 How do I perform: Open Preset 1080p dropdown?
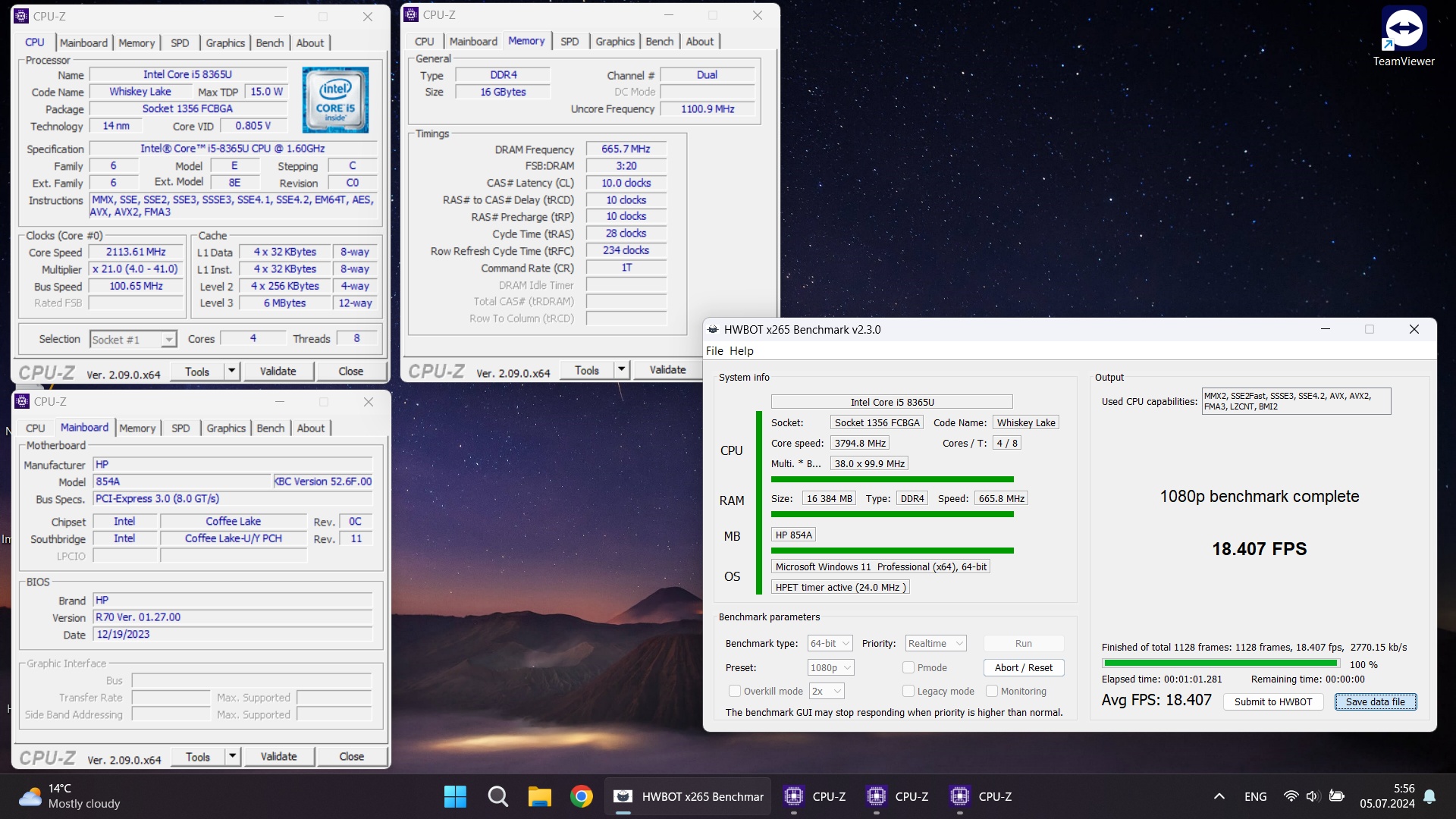coord(830,667)
